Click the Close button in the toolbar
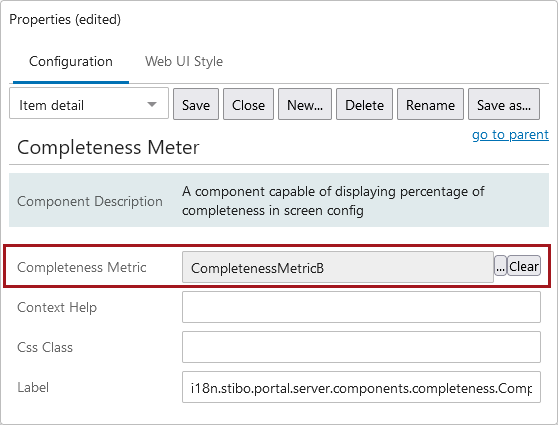Image resolution: width=558 pixels, height=425 pixels. [x=248, y=104]
